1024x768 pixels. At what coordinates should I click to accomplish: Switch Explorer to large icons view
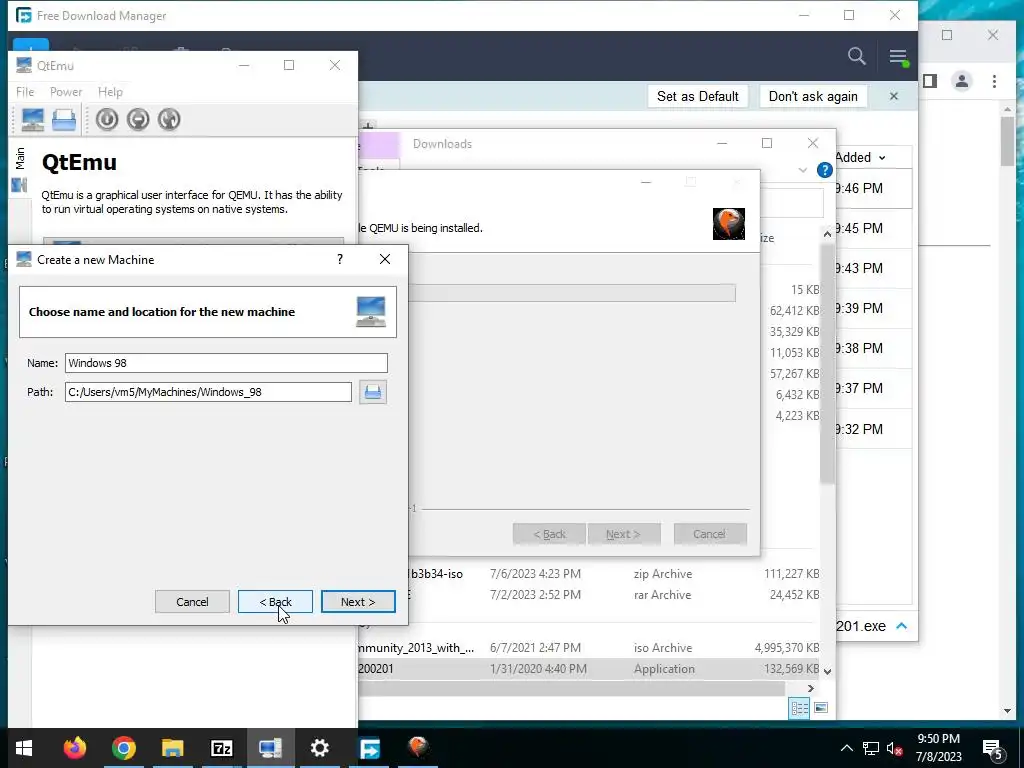pyautogui.click(x=821, y=708)
